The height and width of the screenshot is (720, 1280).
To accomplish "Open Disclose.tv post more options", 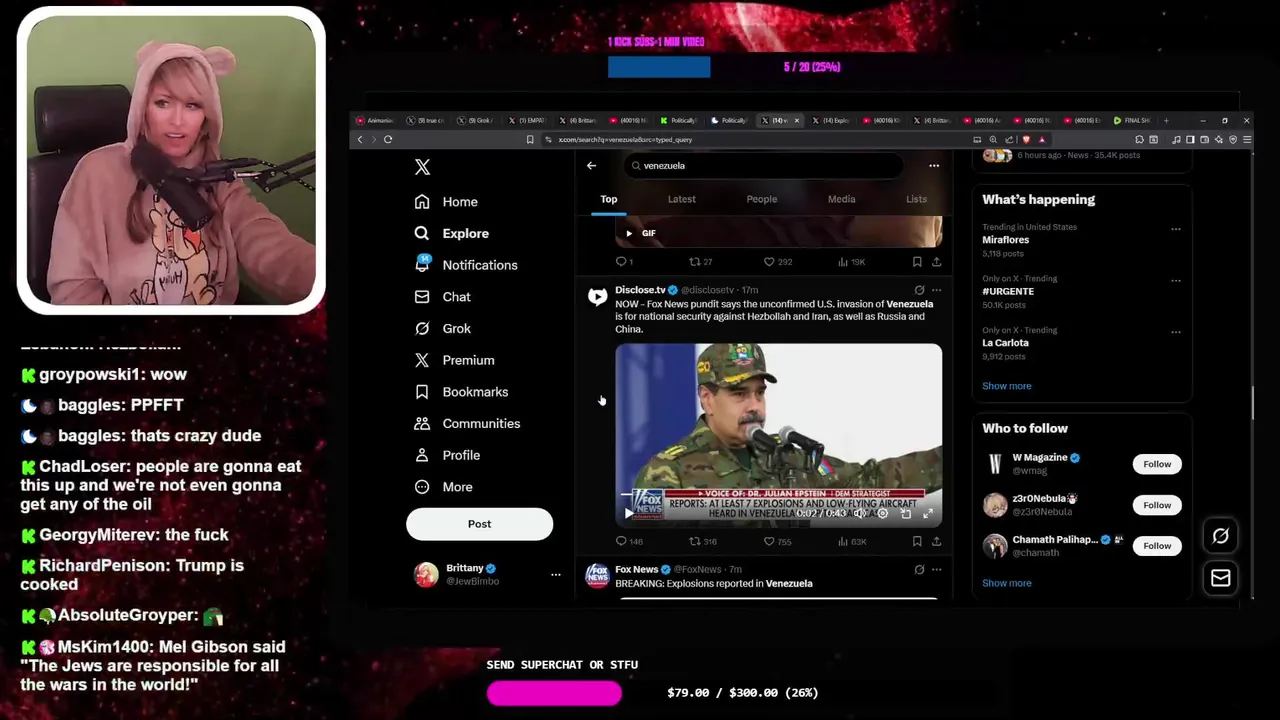I will pos(936,290).
